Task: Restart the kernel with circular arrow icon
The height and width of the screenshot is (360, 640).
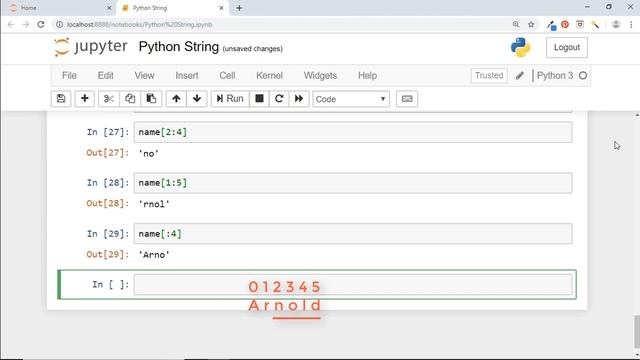Action: (x=279, y=99)
